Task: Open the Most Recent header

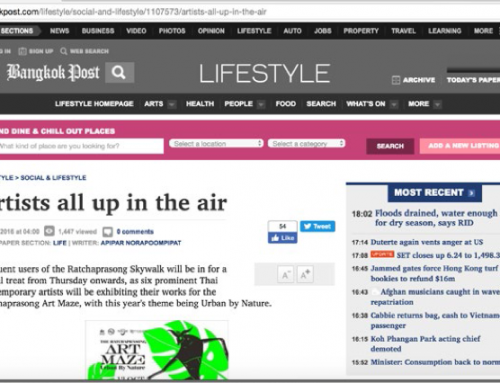Action: (x=435, y=193)
